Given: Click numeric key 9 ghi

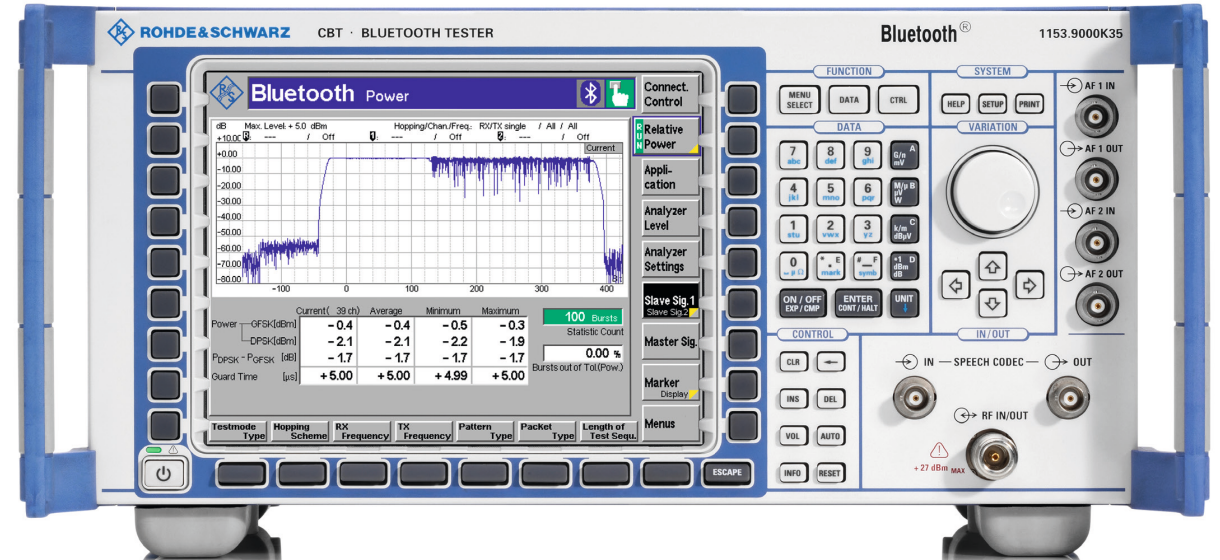Looking at the screenshot, I should pos(867,154).
